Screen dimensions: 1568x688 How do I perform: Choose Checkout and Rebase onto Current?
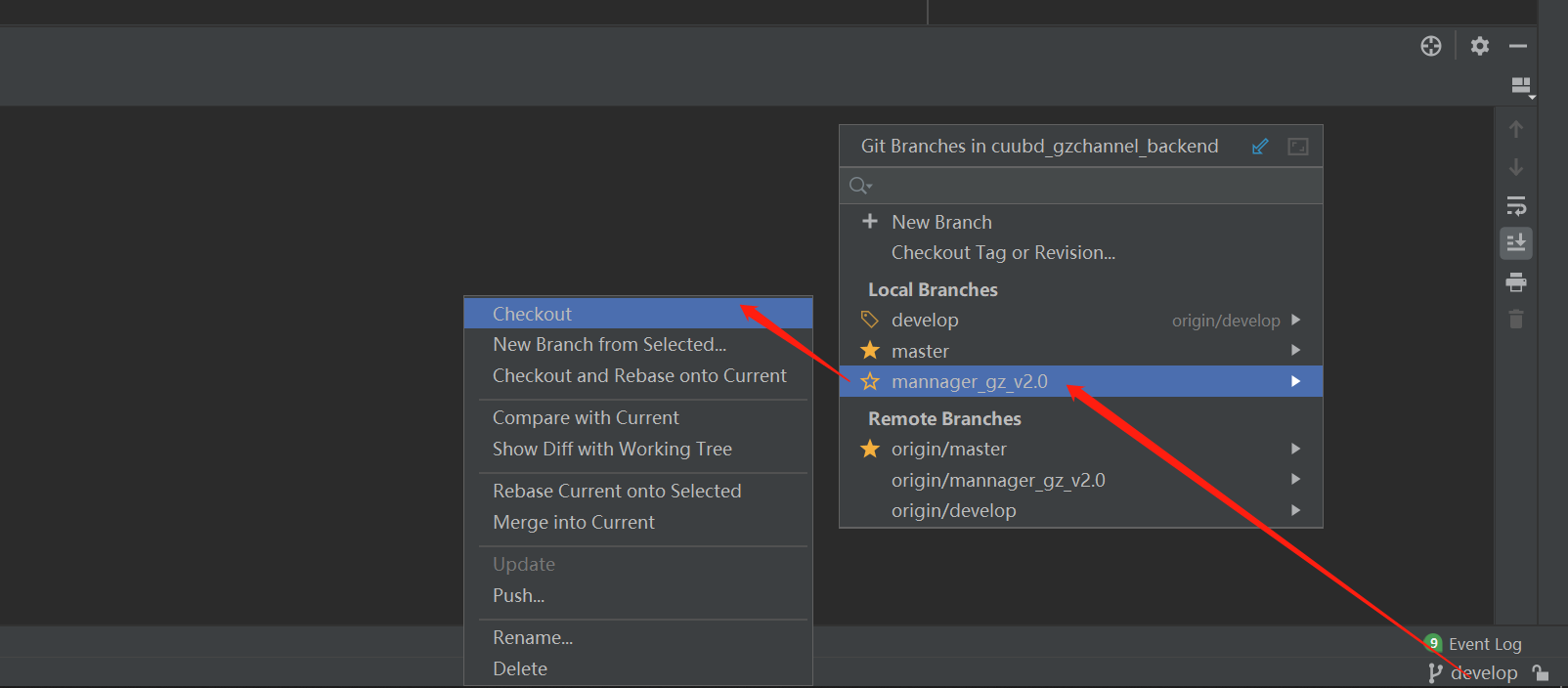coord(638,376)
